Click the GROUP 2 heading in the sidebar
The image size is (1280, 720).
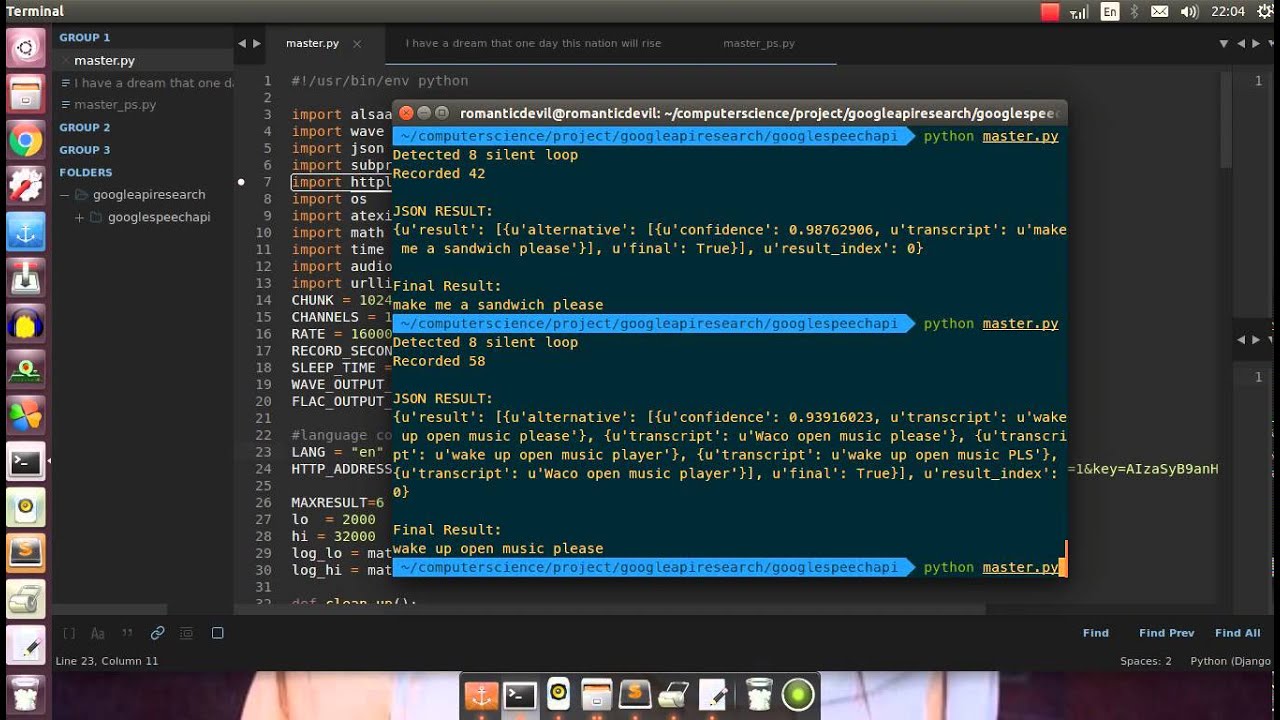85,127
